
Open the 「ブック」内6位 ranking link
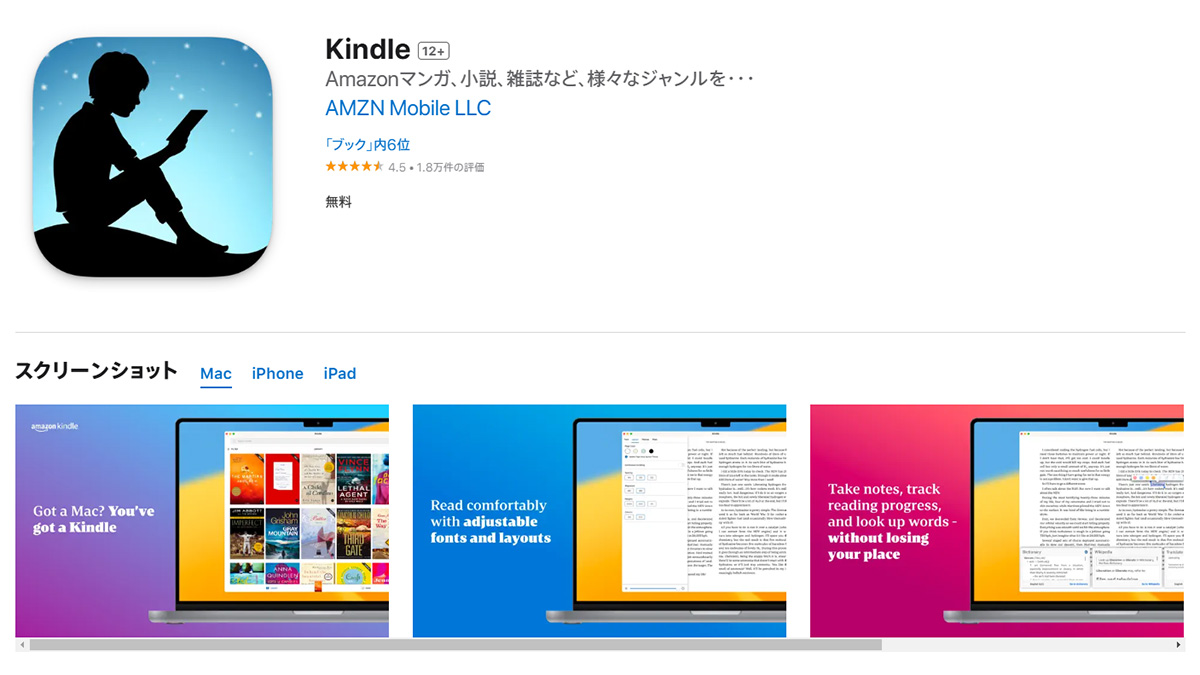pos(368,145)
